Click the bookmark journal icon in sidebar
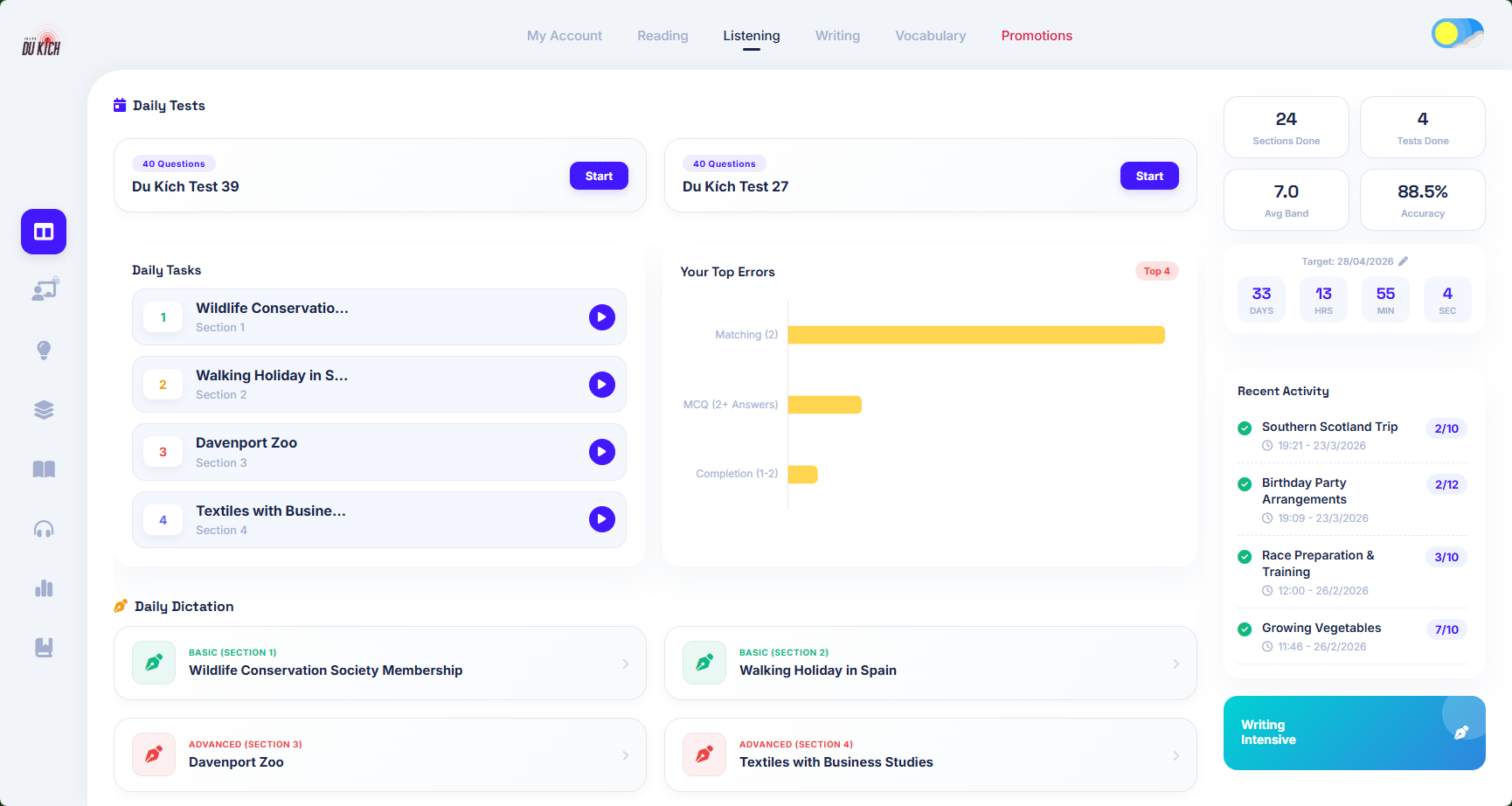This screenshot has width=1512, height=806. point(44,648)
